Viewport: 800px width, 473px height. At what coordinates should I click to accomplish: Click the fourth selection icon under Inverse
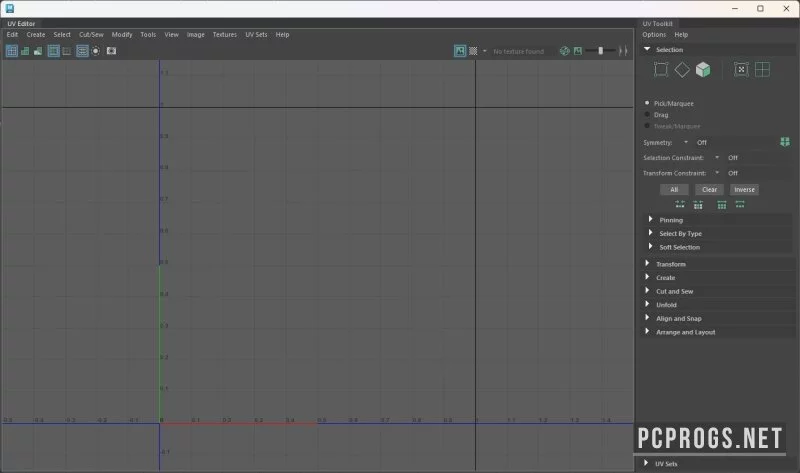pos(740,205)
